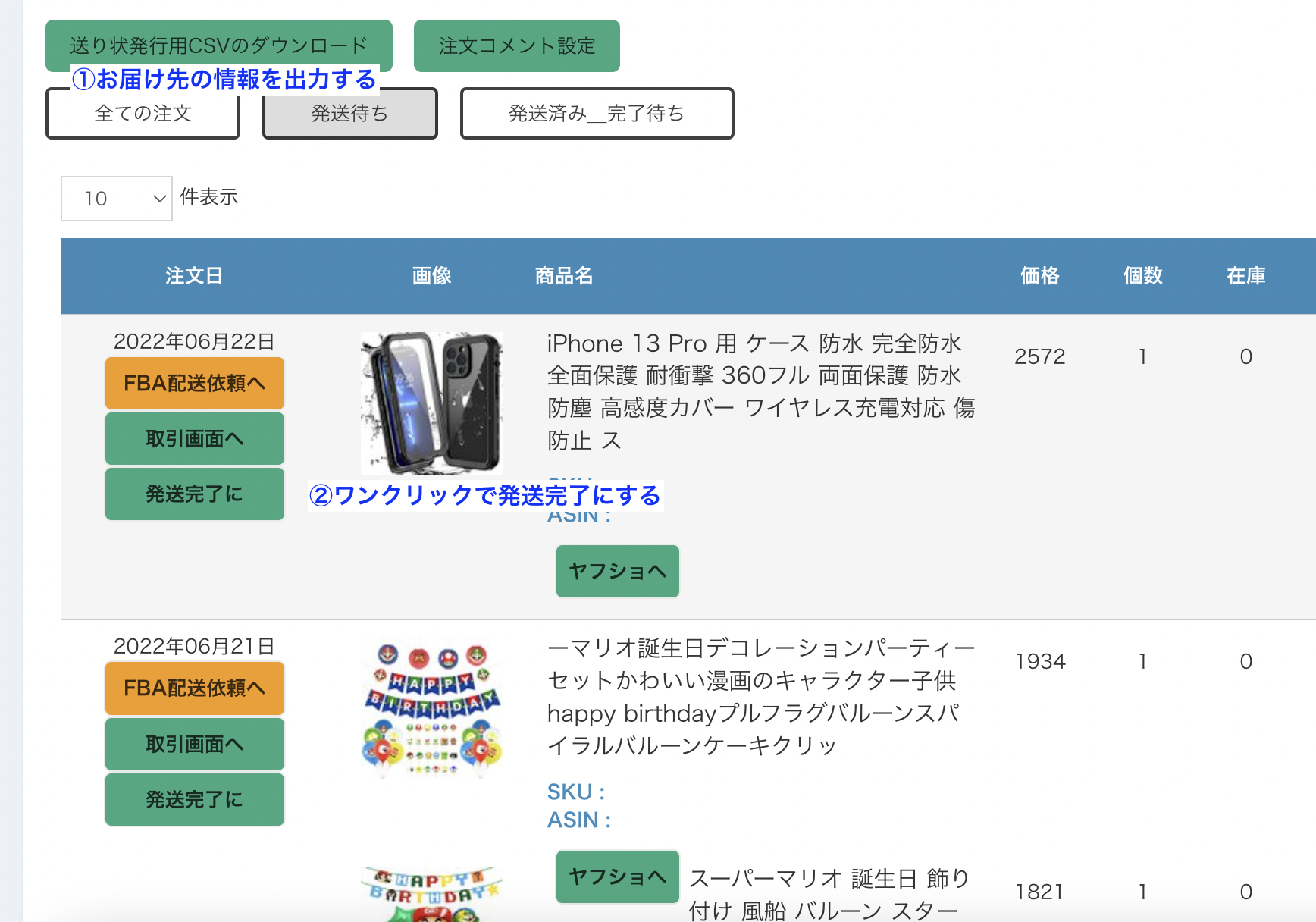Click SKU label of Mario decoration item
The height and width of the screenshot is (922, 1316).
point(576,792)
